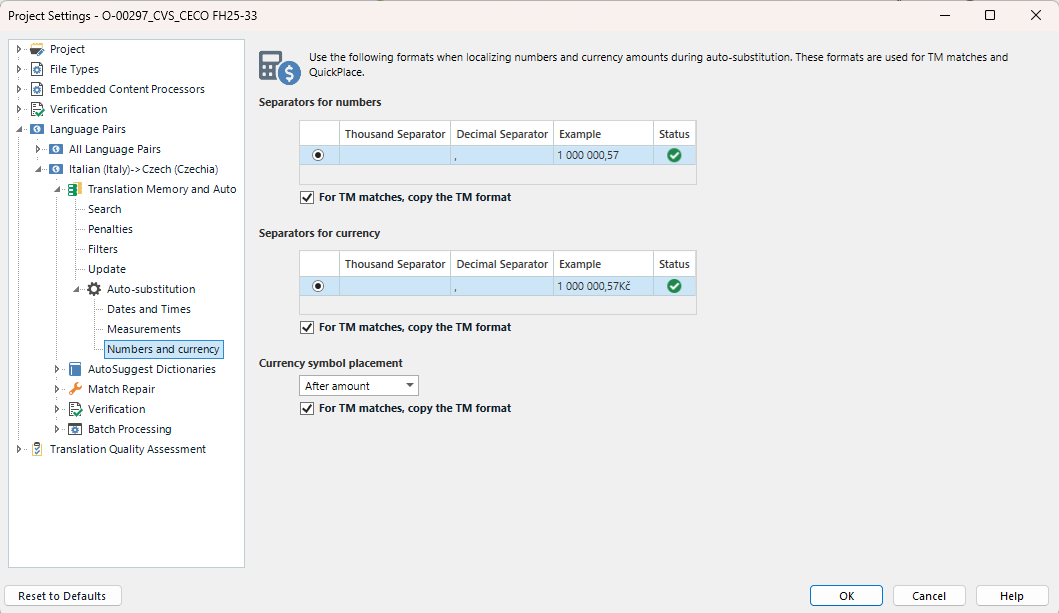1059x613 pixels.
Task: Click the green status check in numbers table
Action: (x=674, y=155)
